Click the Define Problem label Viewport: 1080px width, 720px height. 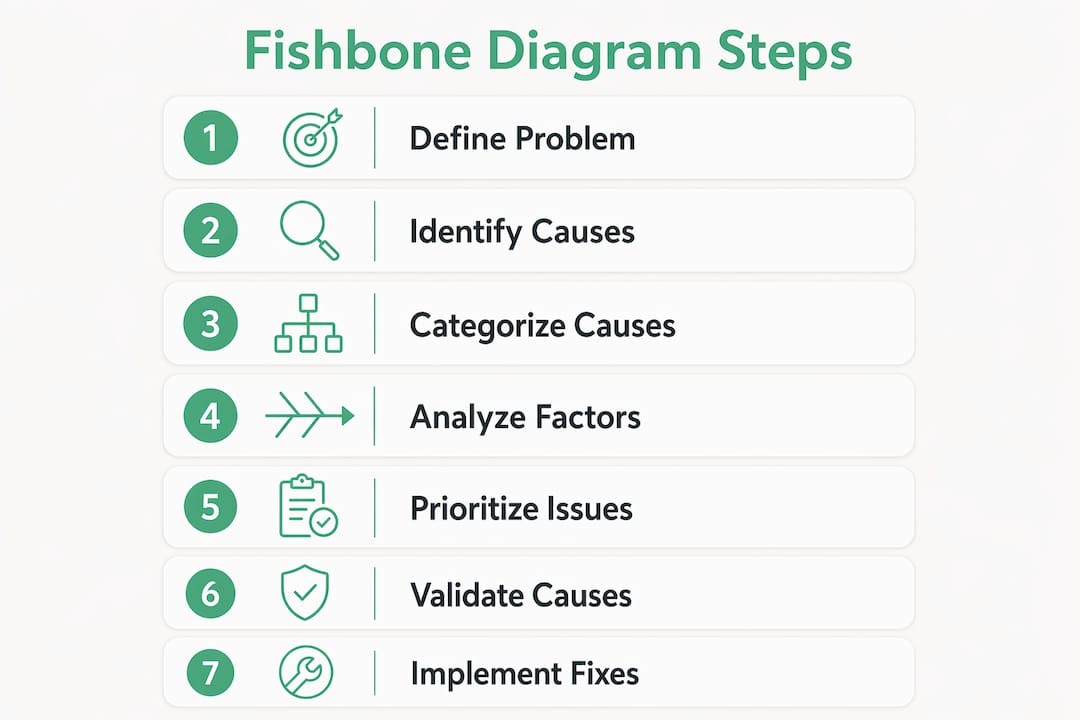click(x=522, y=138)
